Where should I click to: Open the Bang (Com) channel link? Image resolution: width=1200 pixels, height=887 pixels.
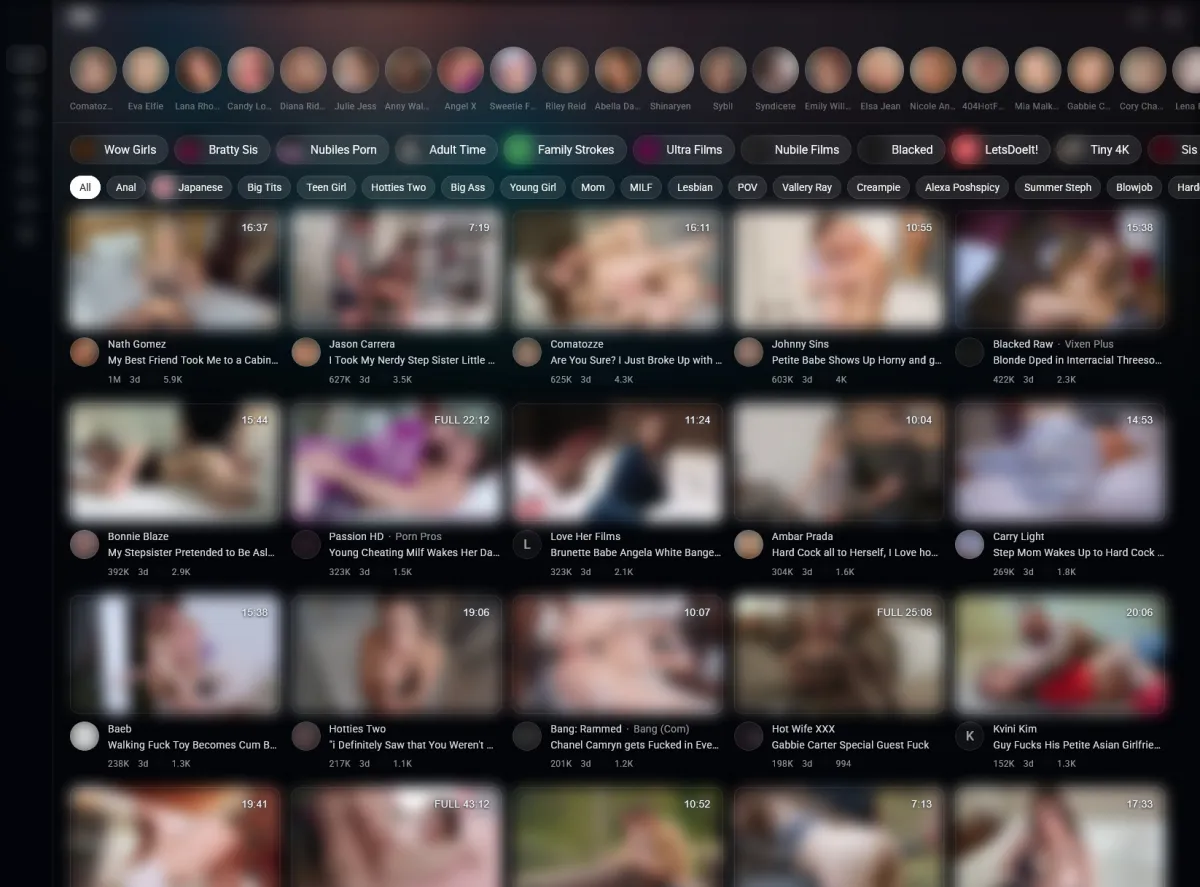[660, 729]
